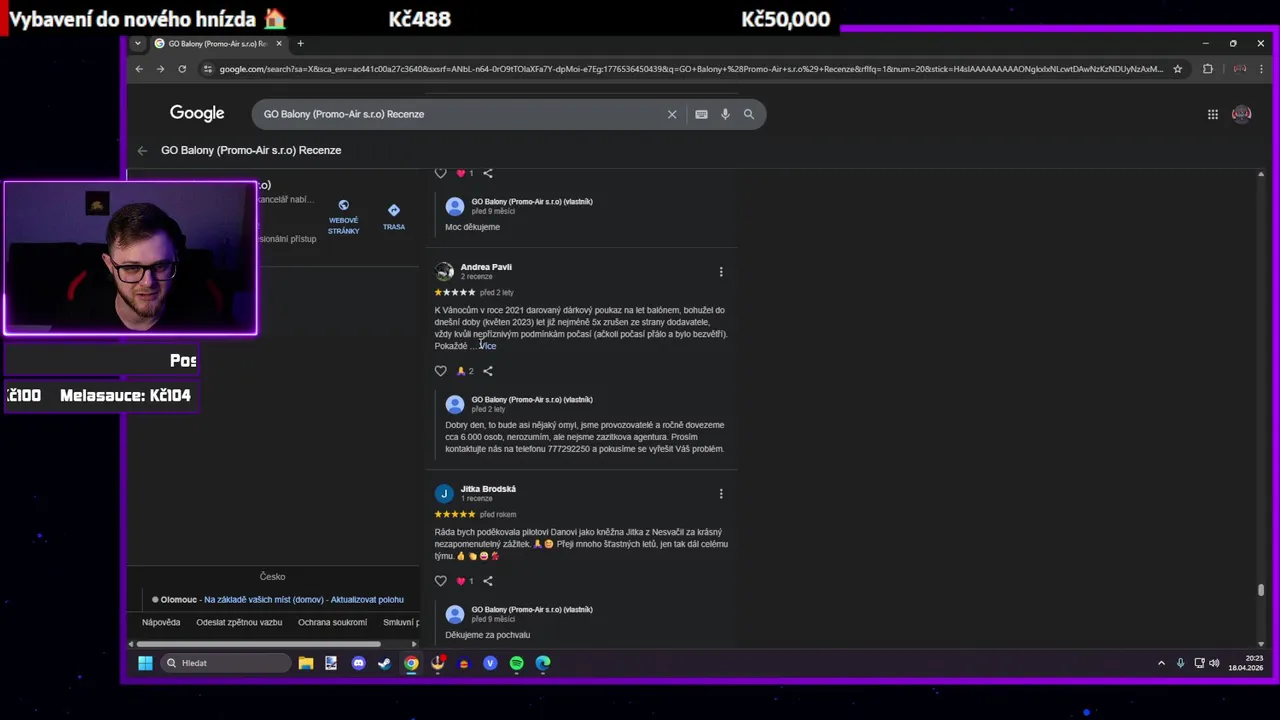The image size is (1280, 720).
Task: Open Steam from the taskbar
Action: [x=384, y=663]
